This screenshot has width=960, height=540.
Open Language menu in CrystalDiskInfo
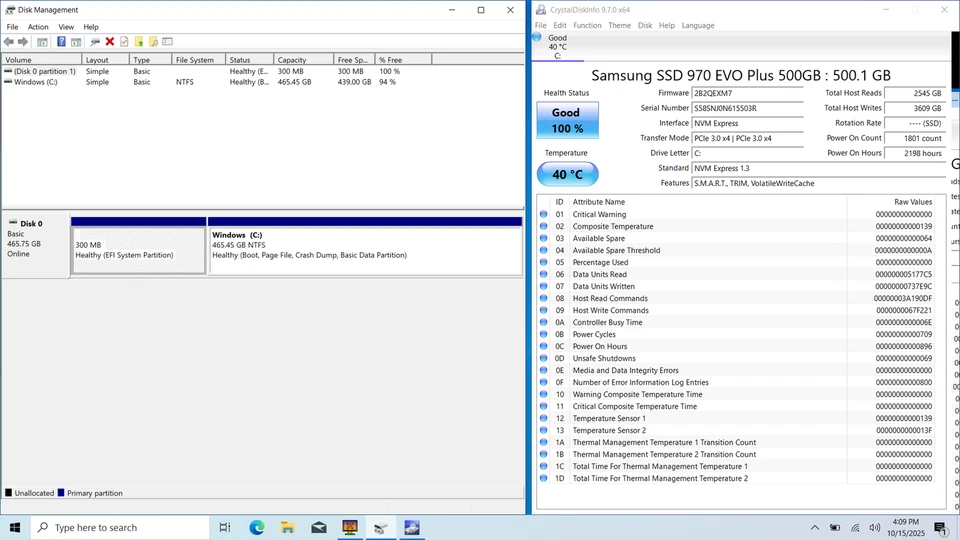(698, 25)
